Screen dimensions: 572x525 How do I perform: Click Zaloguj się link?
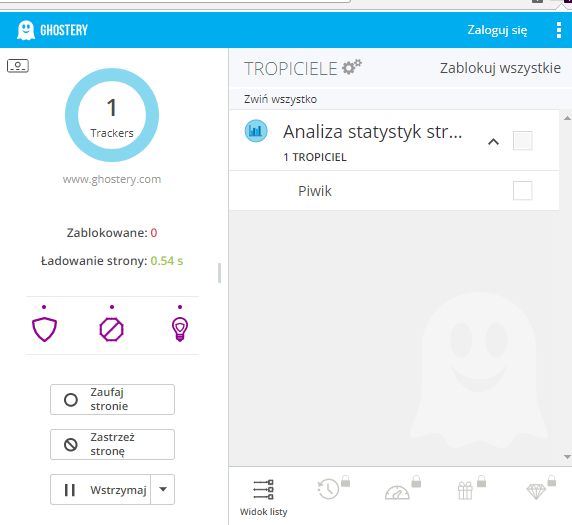tap(497, 30)
